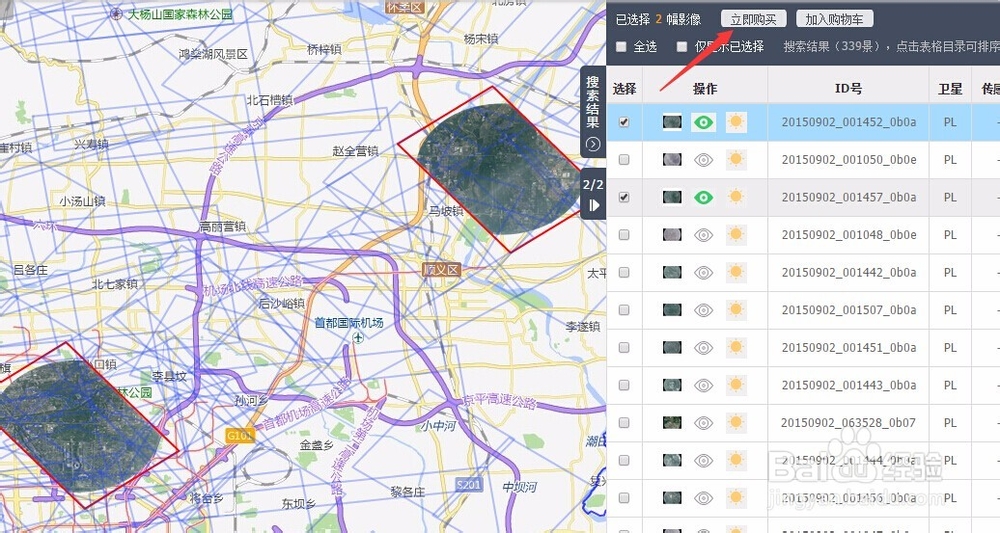This screenshot has width=1000, height=533.
Task: Collapse the 搜索结果 side panel tab
Action: [x=593, y=112]
